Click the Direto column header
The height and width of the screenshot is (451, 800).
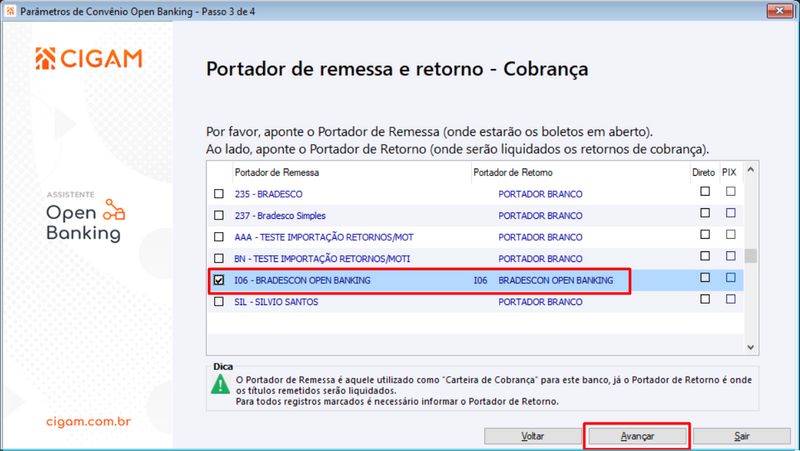(x=704, y=172)
